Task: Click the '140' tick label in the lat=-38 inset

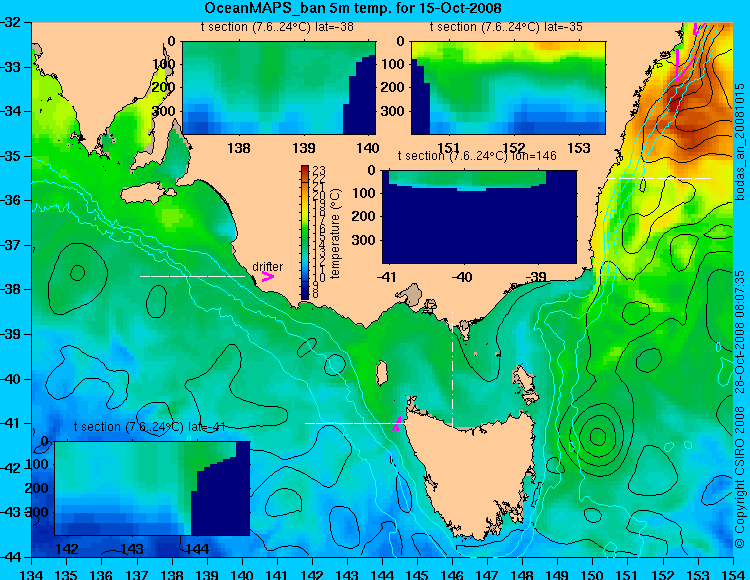Action: pos(368,148)
